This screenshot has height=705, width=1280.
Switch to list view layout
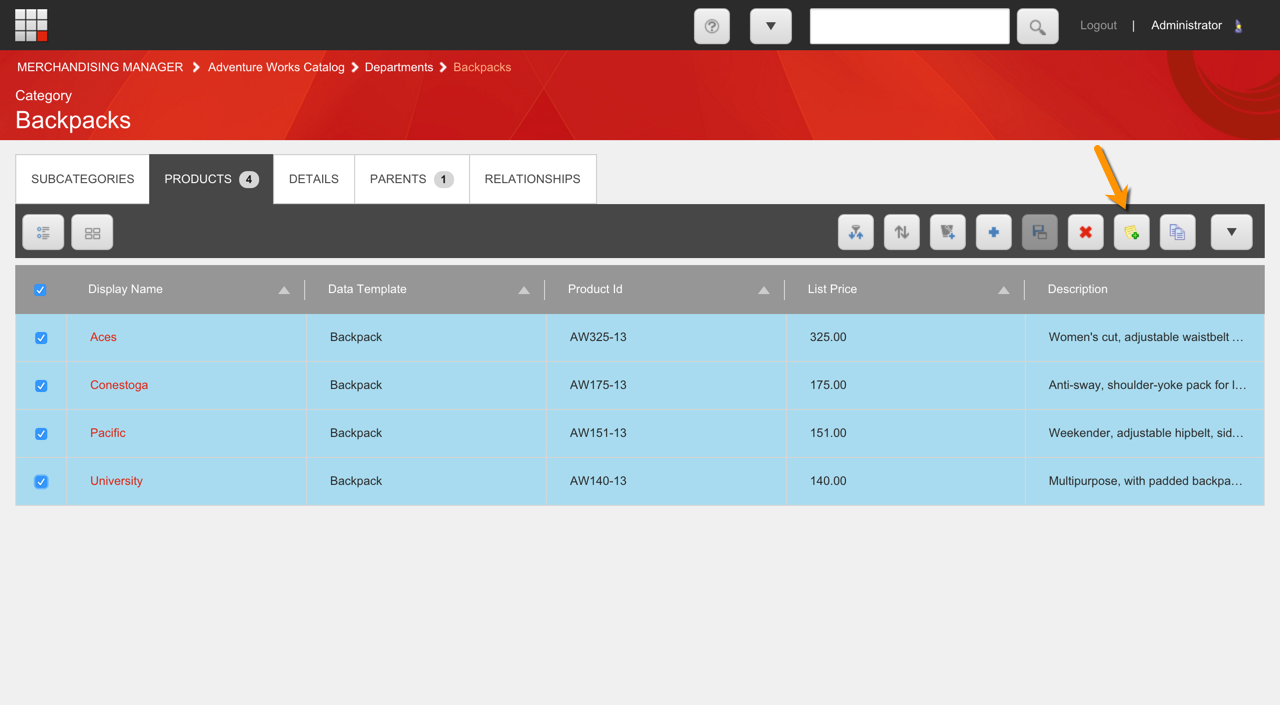43,232
